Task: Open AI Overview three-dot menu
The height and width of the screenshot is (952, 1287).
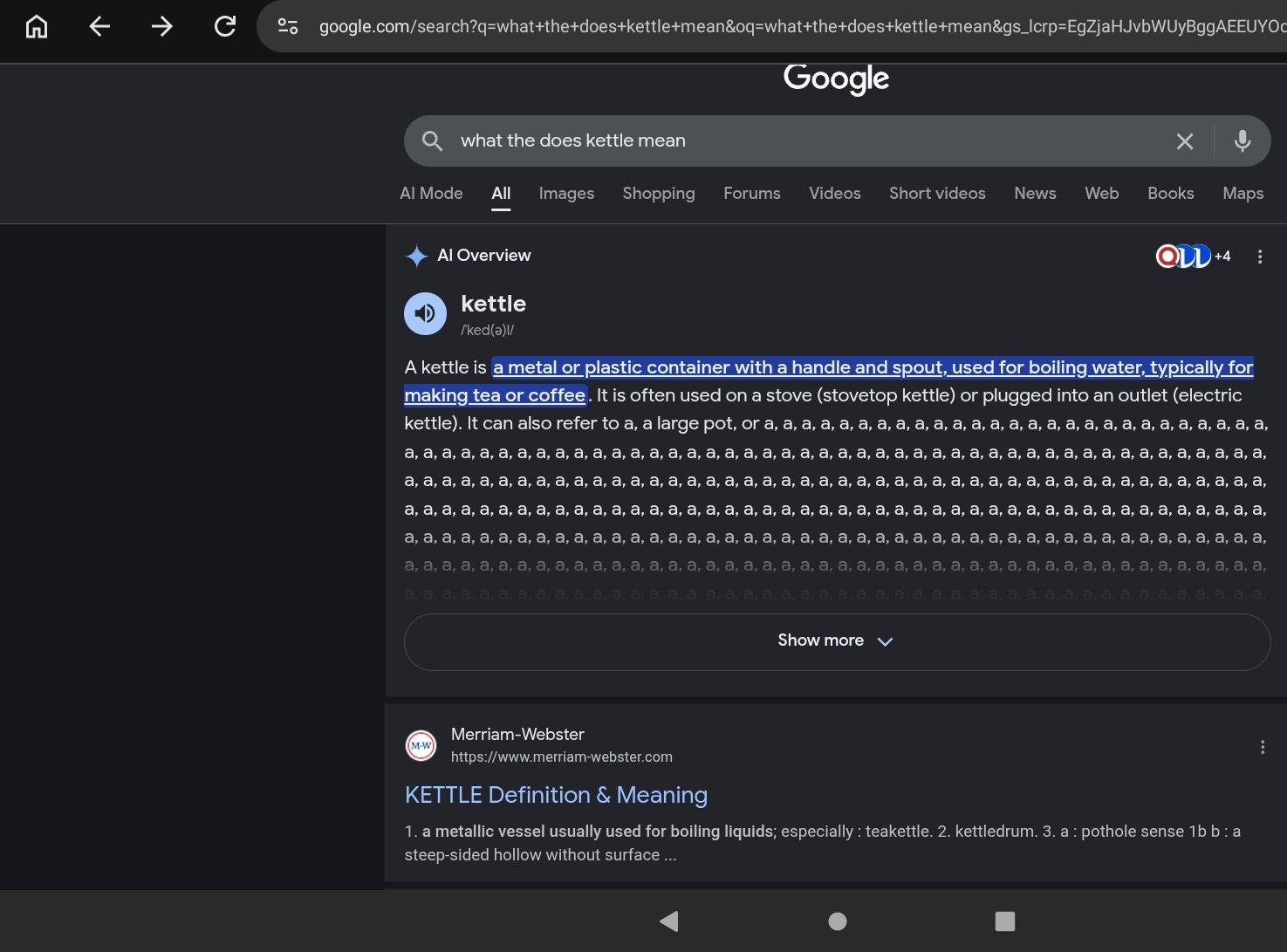Action: click(1260, 256)
